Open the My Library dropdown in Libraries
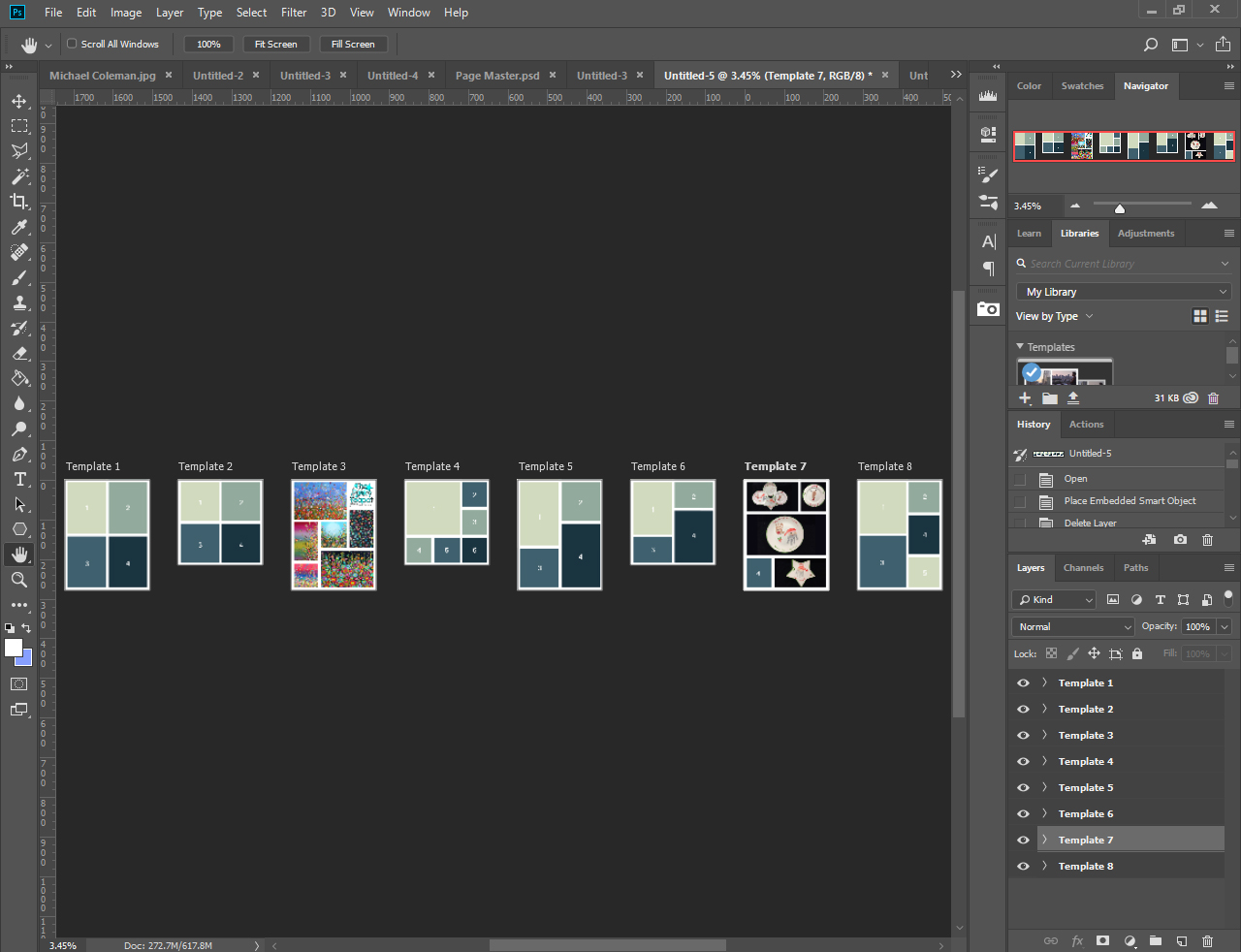 [x=1122, y=291]
